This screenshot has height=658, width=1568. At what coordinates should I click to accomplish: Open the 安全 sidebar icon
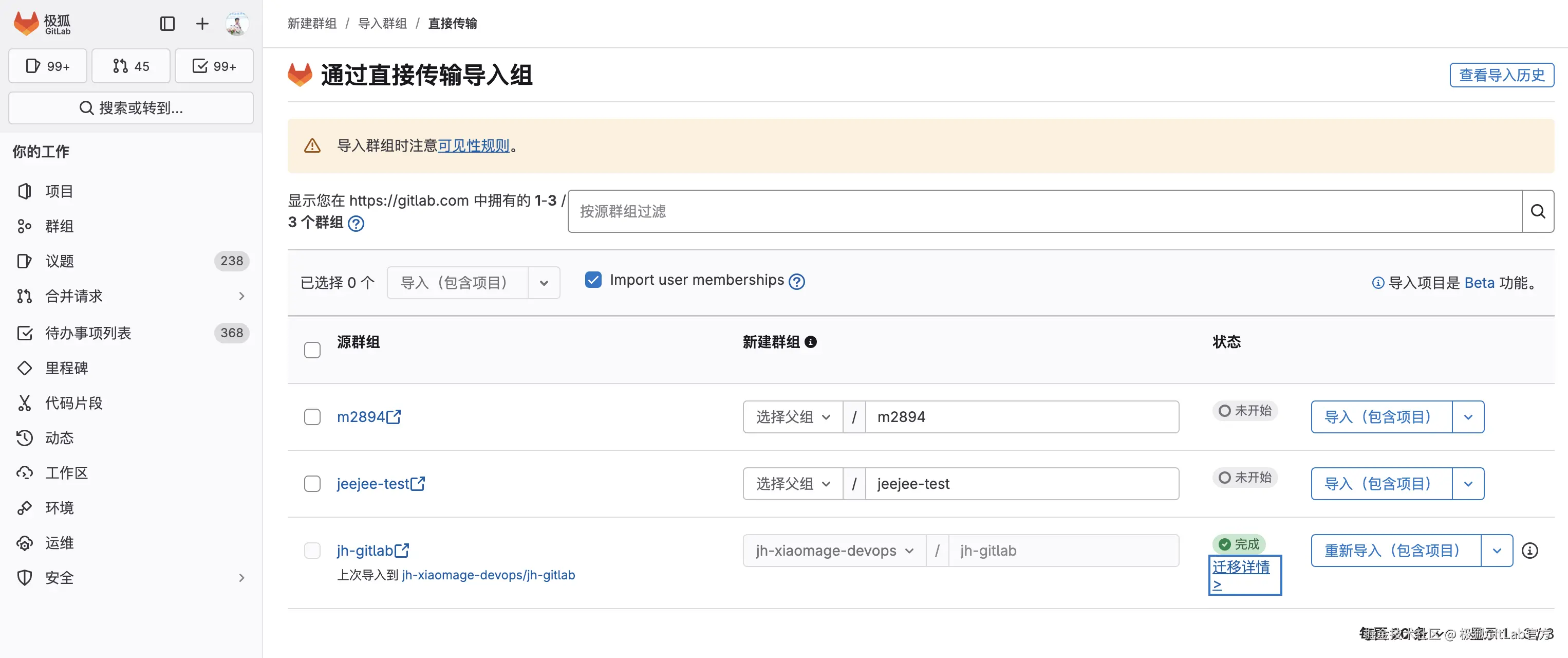click(x=25, y=578)
